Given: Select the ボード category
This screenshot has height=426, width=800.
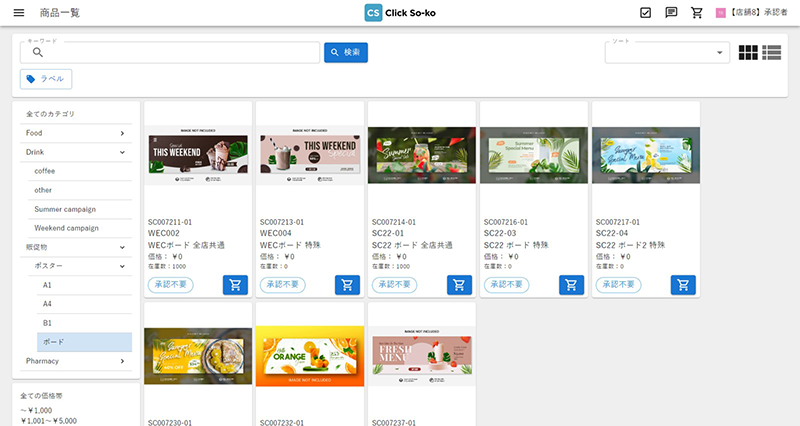Looking at the screenshot, I should click(x=84, y=342).
